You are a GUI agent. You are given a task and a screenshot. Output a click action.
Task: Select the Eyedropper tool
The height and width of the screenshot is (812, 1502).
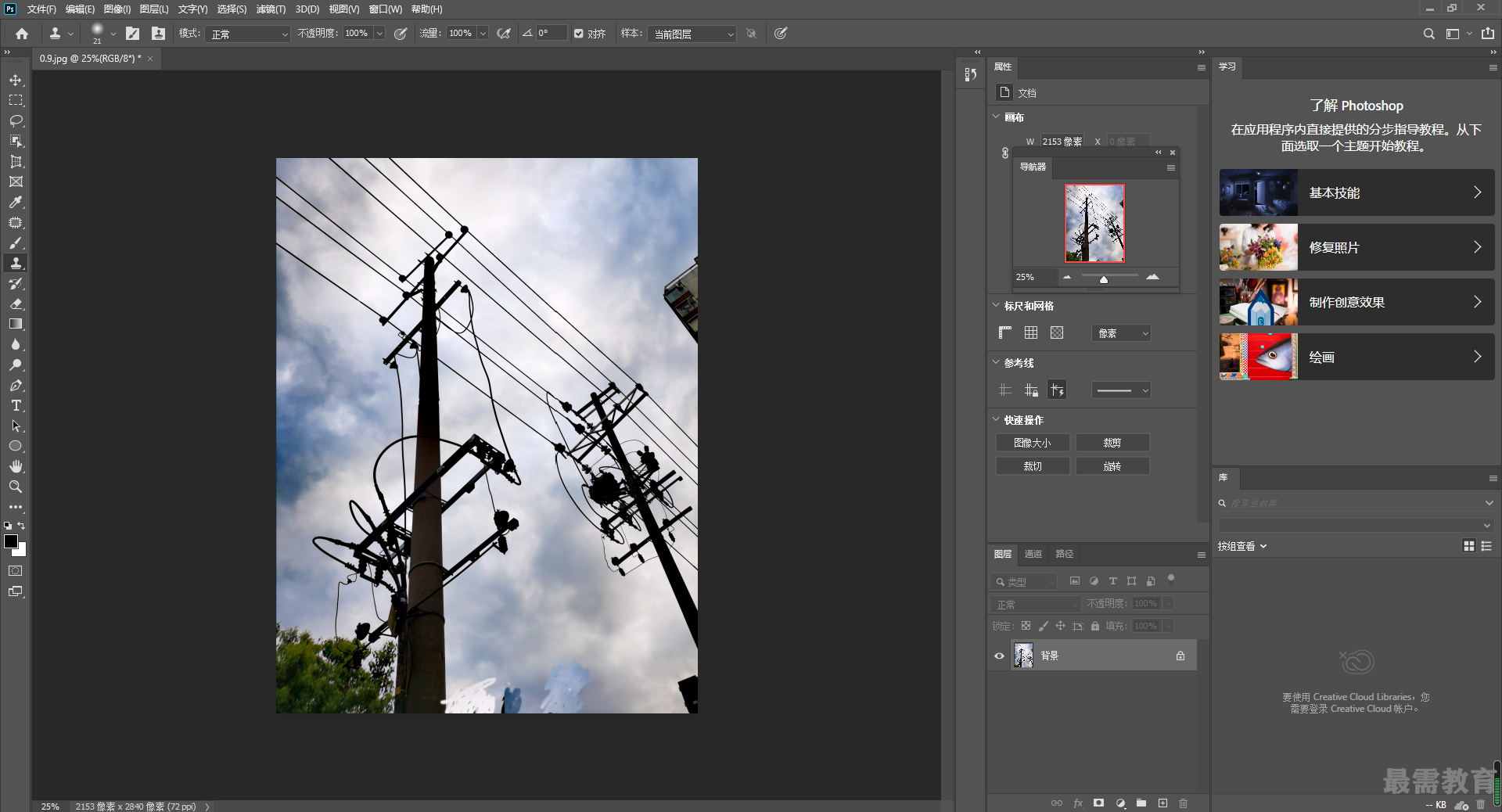16,202
